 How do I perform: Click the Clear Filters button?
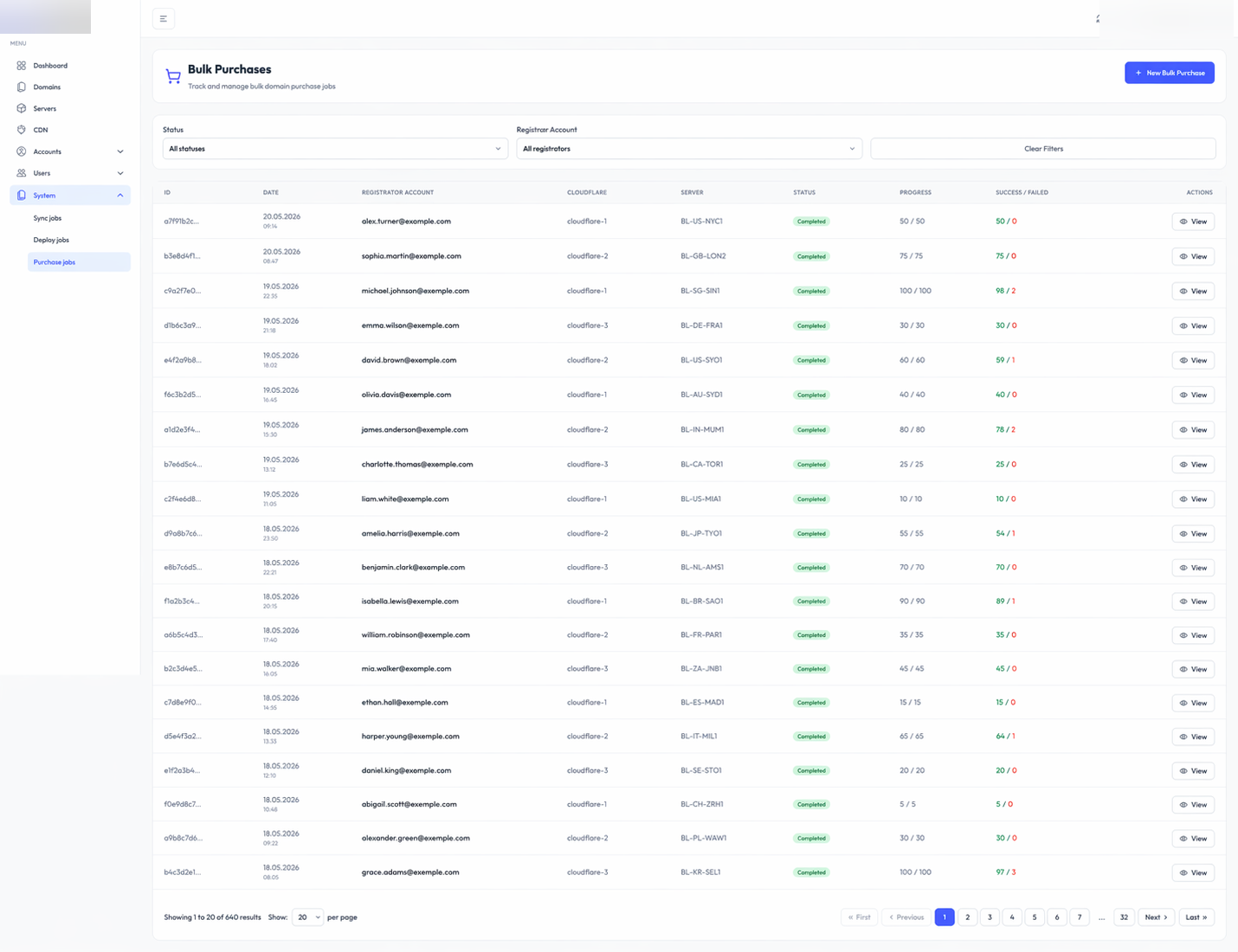click(1043, 149)
